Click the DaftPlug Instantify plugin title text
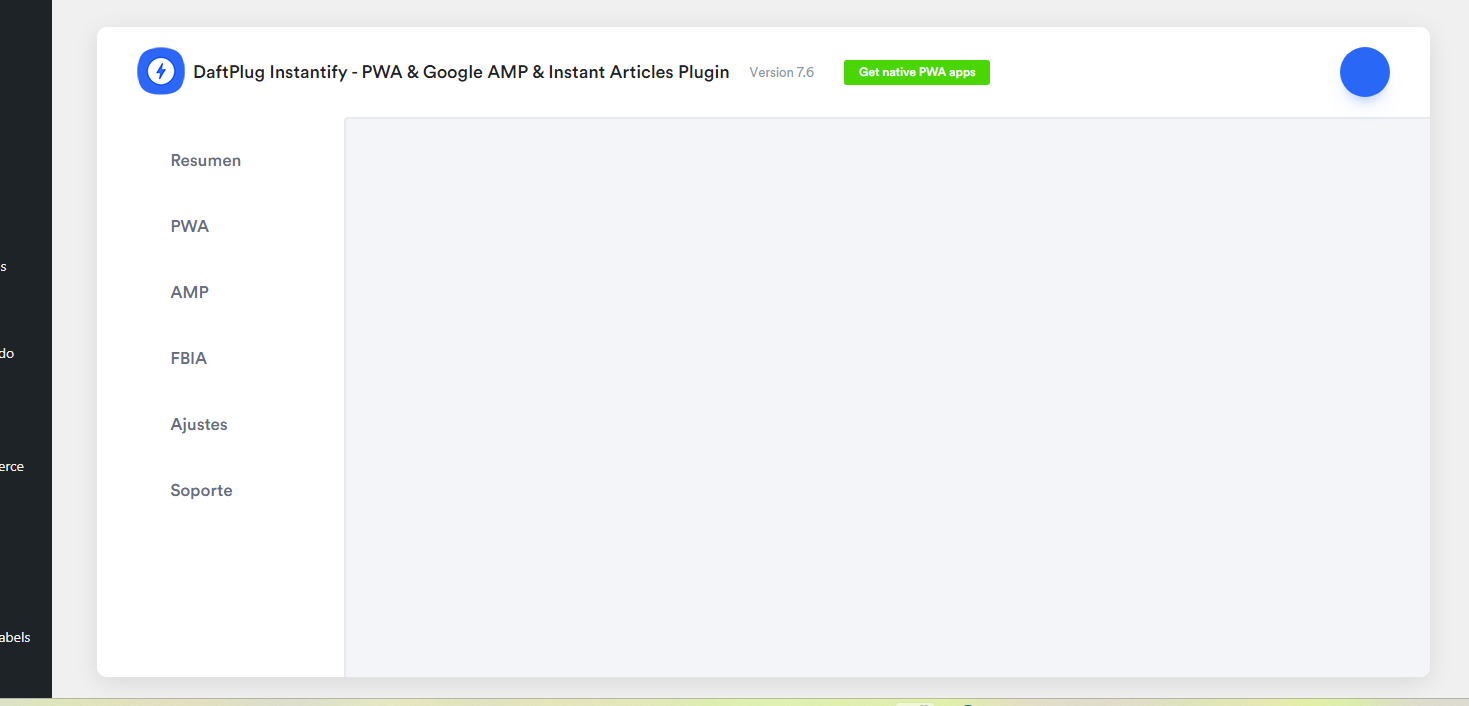The height and width of the screenshot is (706, 1469). (461, 72)
